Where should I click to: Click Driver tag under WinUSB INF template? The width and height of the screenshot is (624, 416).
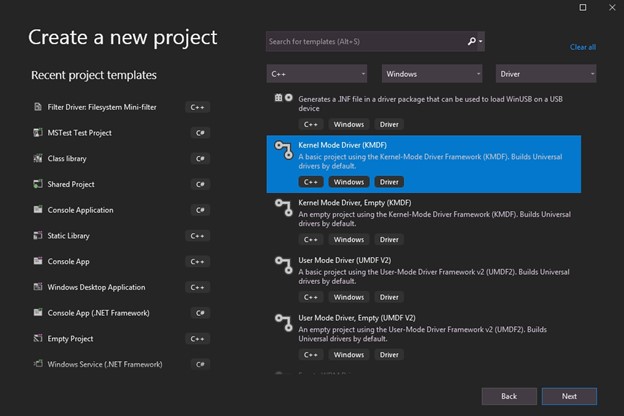(389, 124)
